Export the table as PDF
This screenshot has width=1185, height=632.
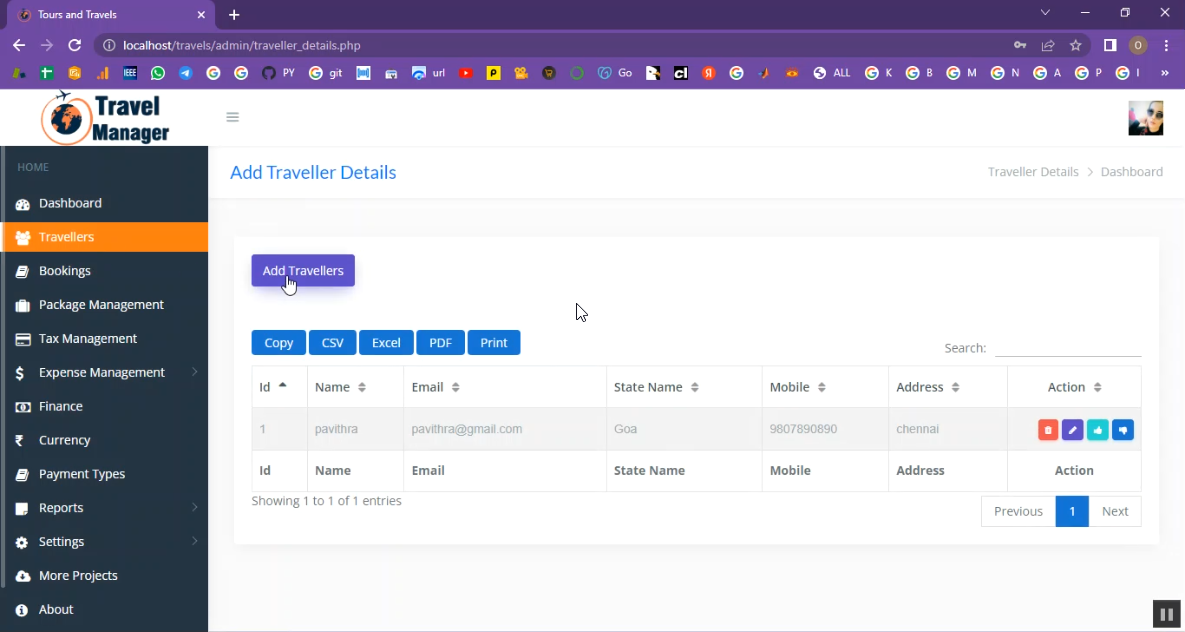pos(440,343)
